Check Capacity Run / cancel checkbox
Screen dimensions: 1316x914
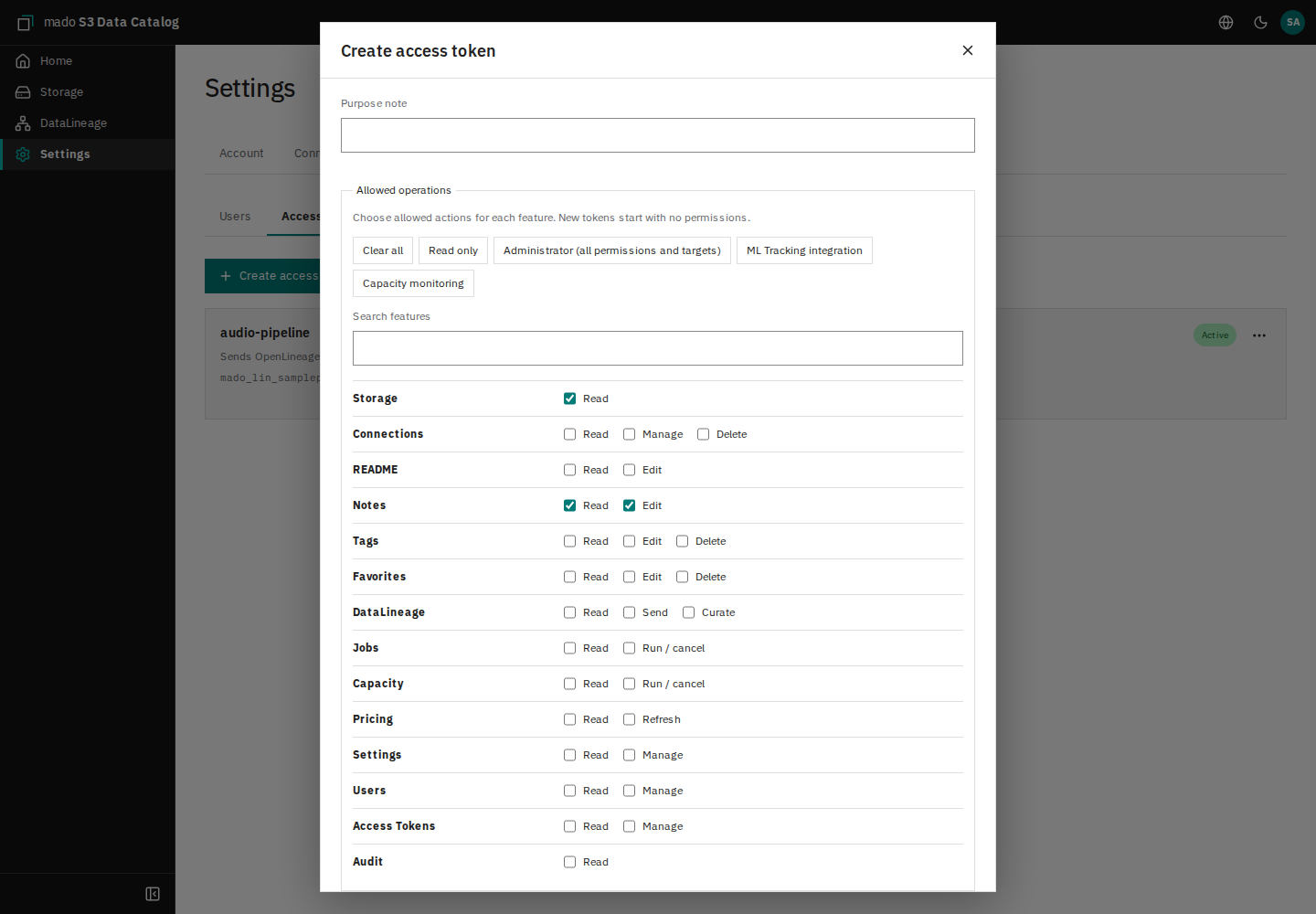[x=629, y=684]
